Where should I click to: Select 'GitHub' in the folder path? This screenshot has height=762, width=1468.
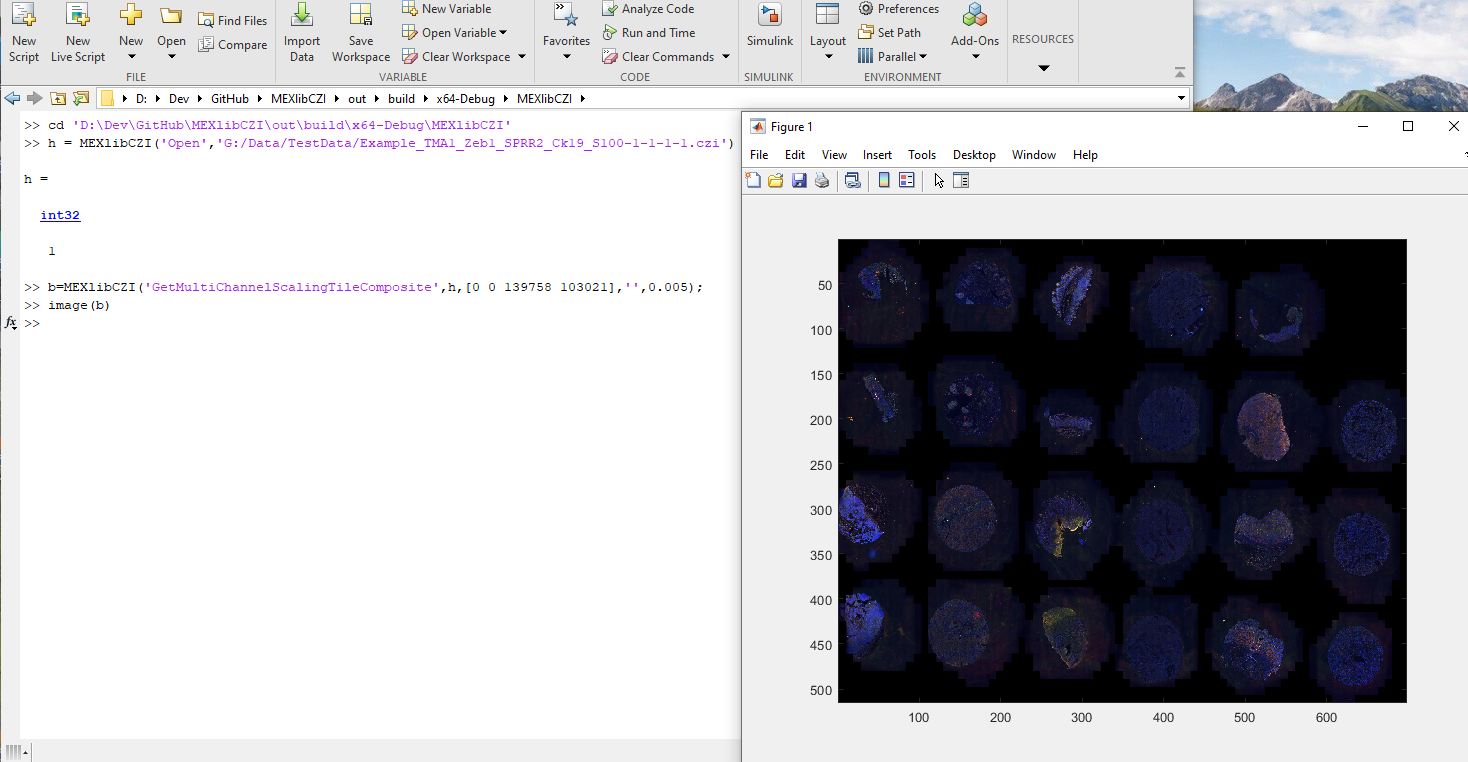coord(230,99)
